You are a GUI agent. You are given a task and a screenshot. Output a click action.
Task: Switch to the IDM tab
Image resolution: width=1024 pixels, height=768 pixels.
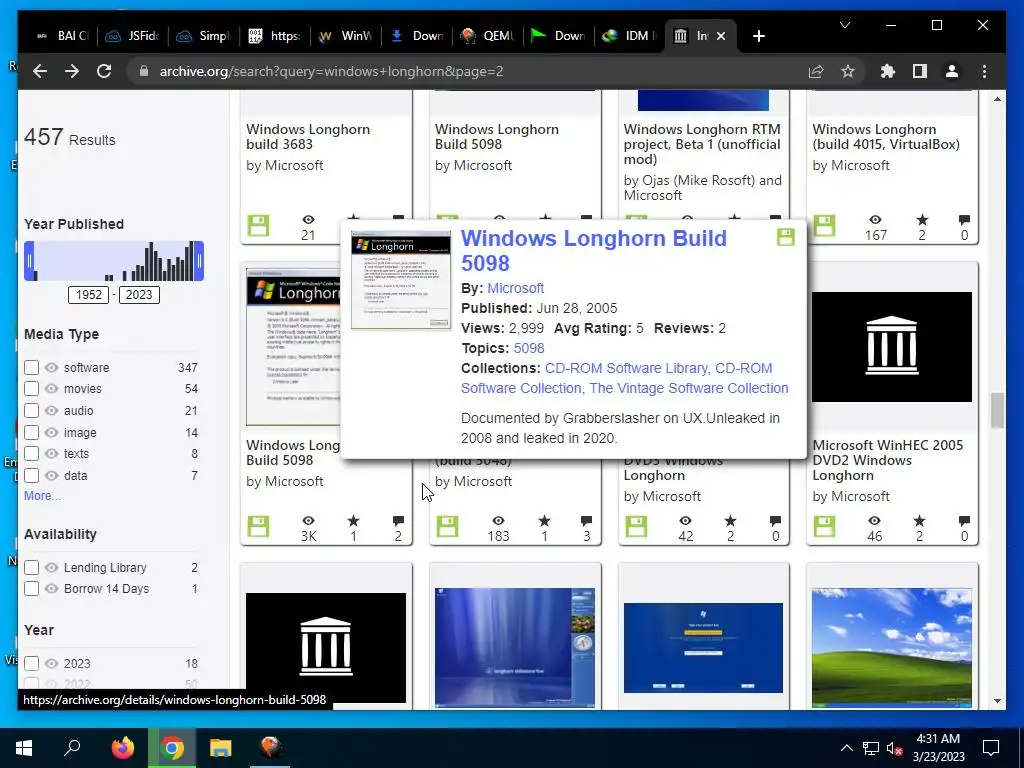point(630,36)
